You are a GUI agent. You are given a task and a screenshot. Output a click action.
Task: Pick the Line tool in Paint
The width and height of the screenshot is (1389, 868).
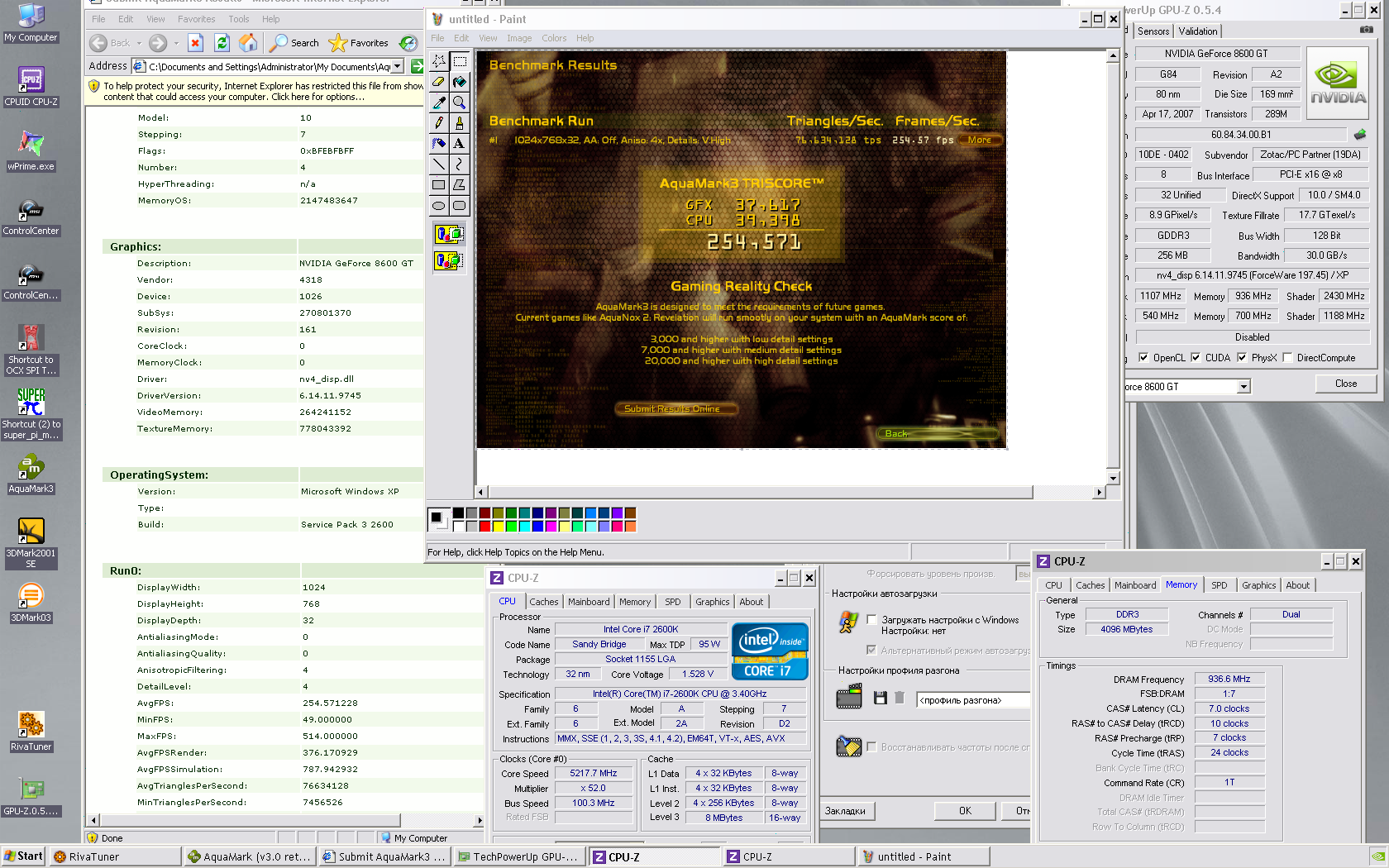(x=439, y=165)
